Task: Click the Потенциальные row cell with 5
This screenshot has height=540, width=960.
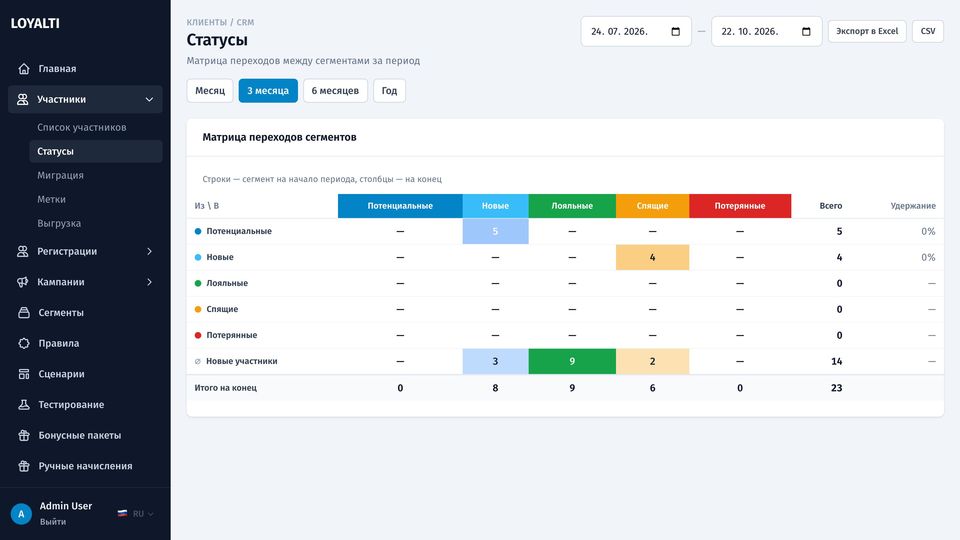Action: pyautogui.click(x=495, y=231)
